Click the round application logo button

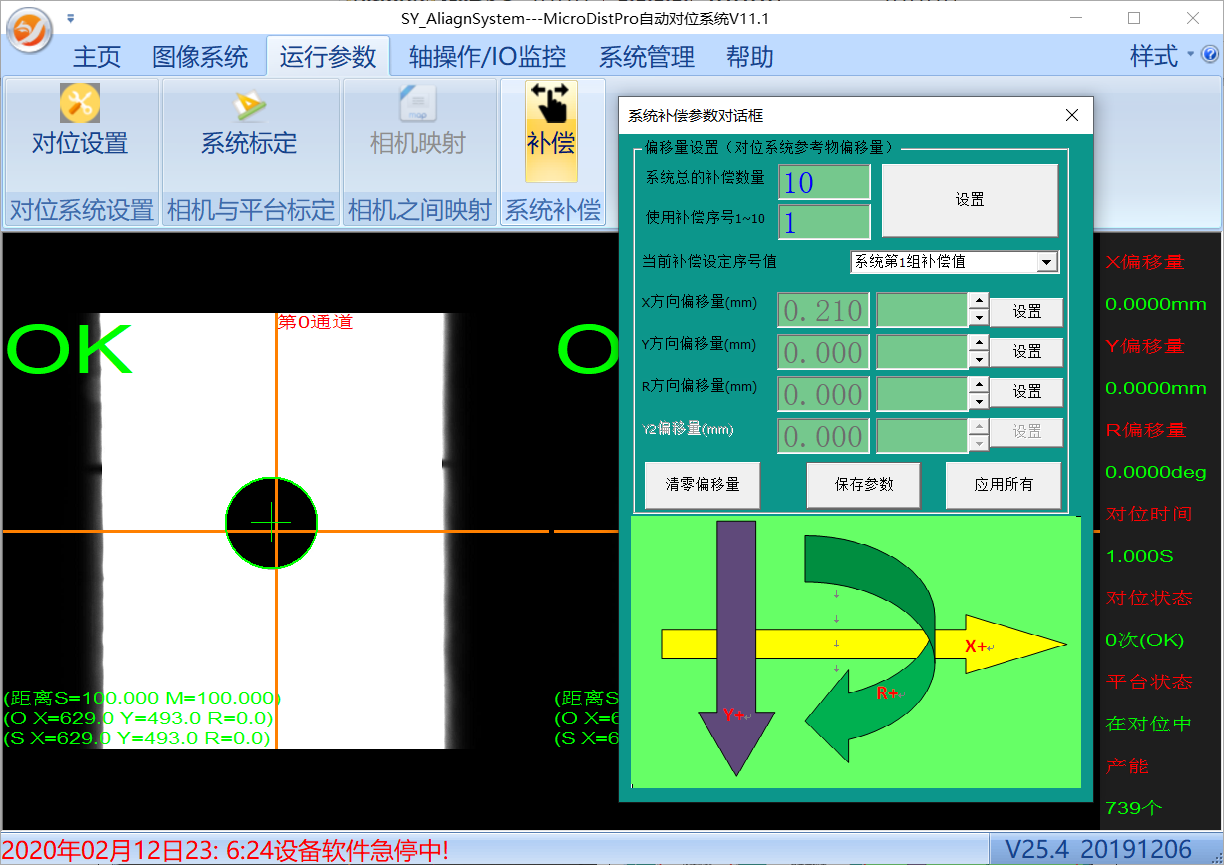[31, 31]
